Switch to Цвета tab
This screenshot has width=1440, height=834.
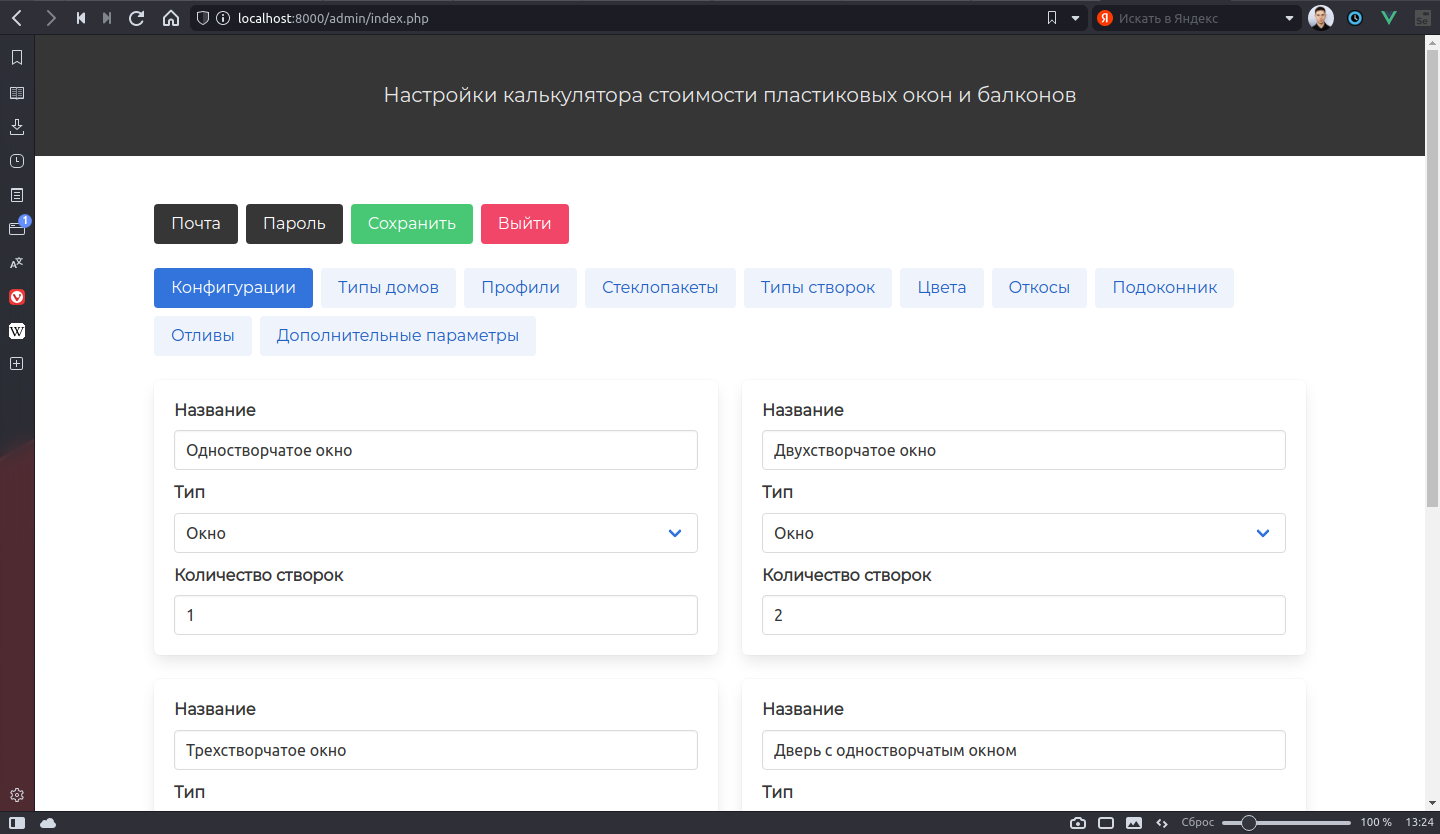942,288
